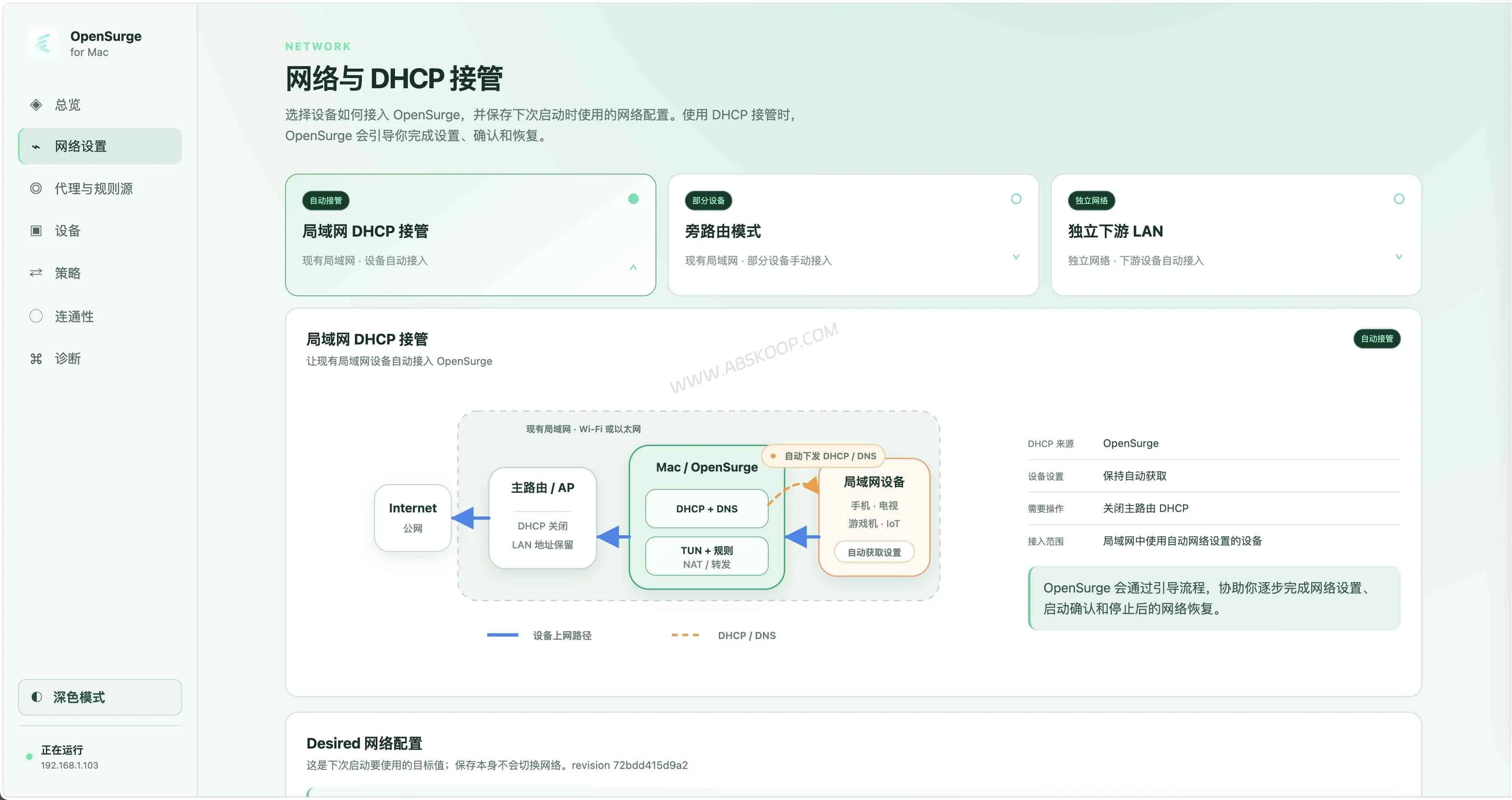Collapse the 局域网 DHCP 接管 card chevron

(633, 267)
